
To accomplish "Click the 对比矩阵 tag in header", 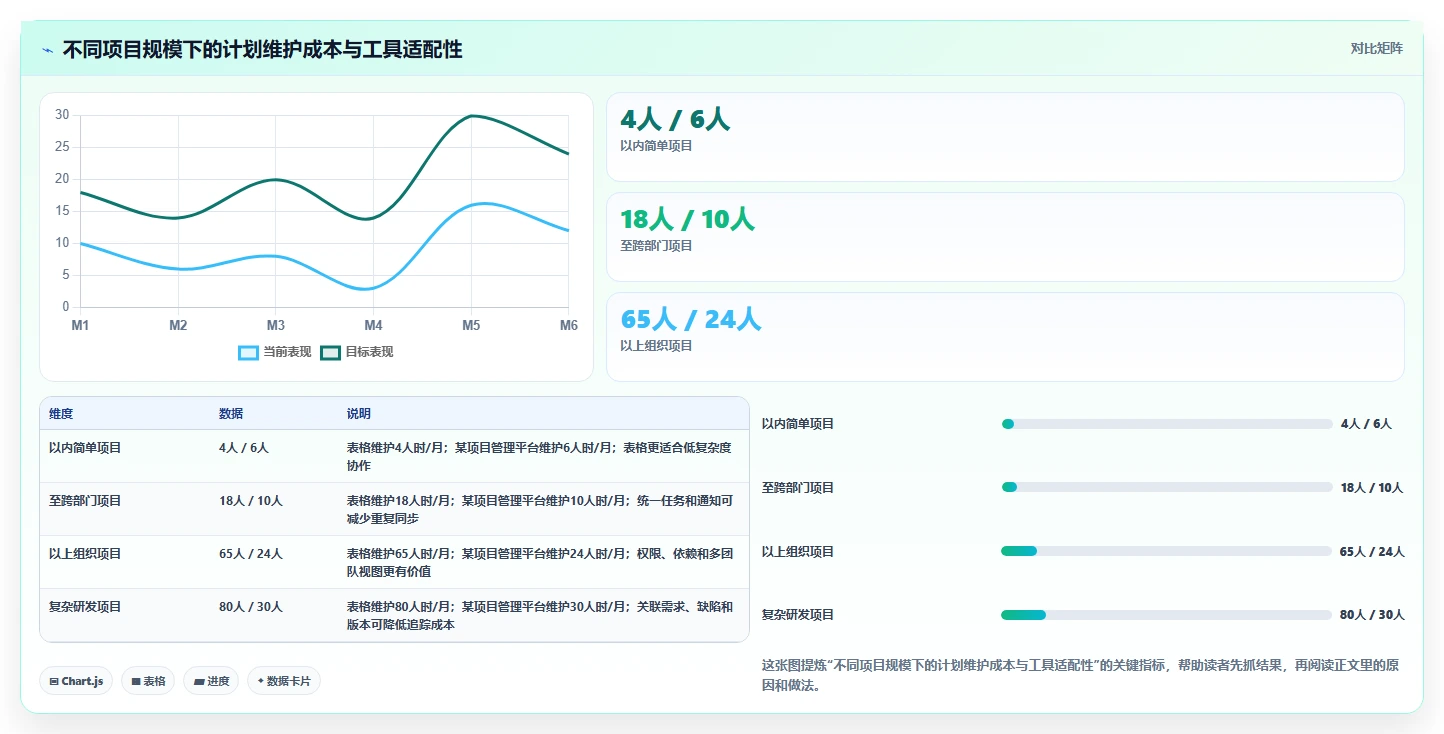I will (1376, 48).
